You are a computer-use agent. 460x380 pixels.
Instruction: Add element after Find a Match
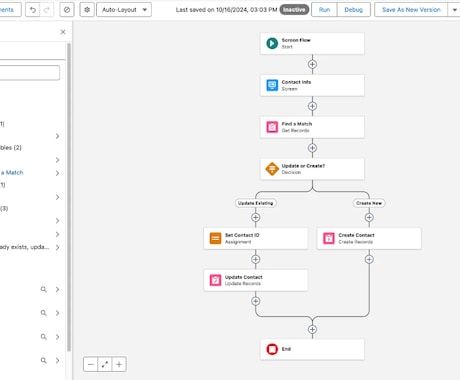click(x=312, y=148)
